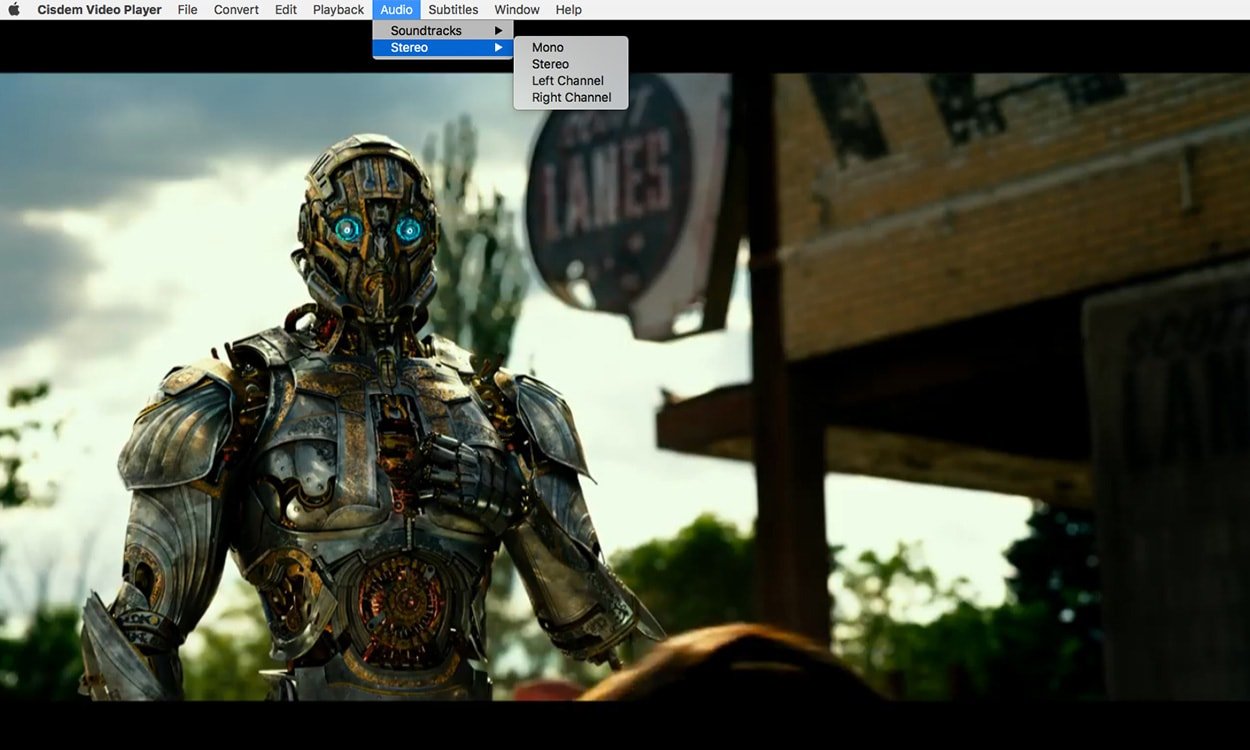1250x750 pixels.
Task: Open the Subtitles menu
Action: 453,9
